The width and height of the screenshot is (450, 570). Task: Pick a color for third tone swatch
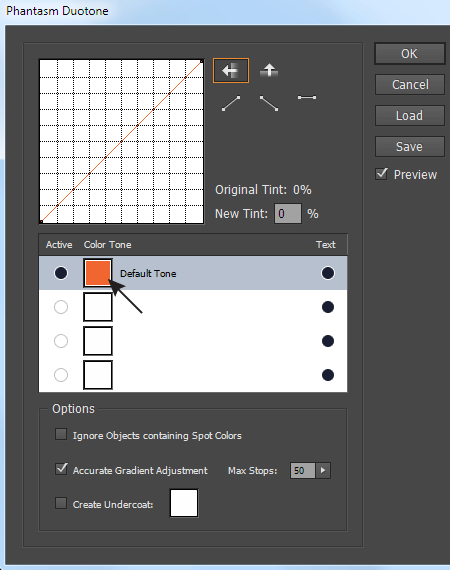click(x=98, y=341)
